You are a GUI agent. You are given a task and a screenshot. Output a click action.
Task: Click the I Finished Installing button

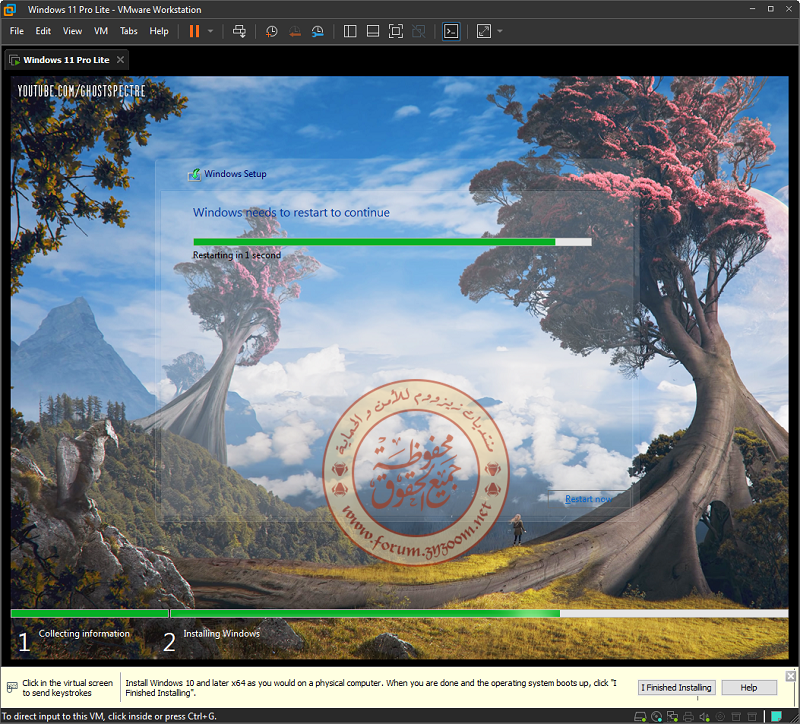(x=676, y=688)
